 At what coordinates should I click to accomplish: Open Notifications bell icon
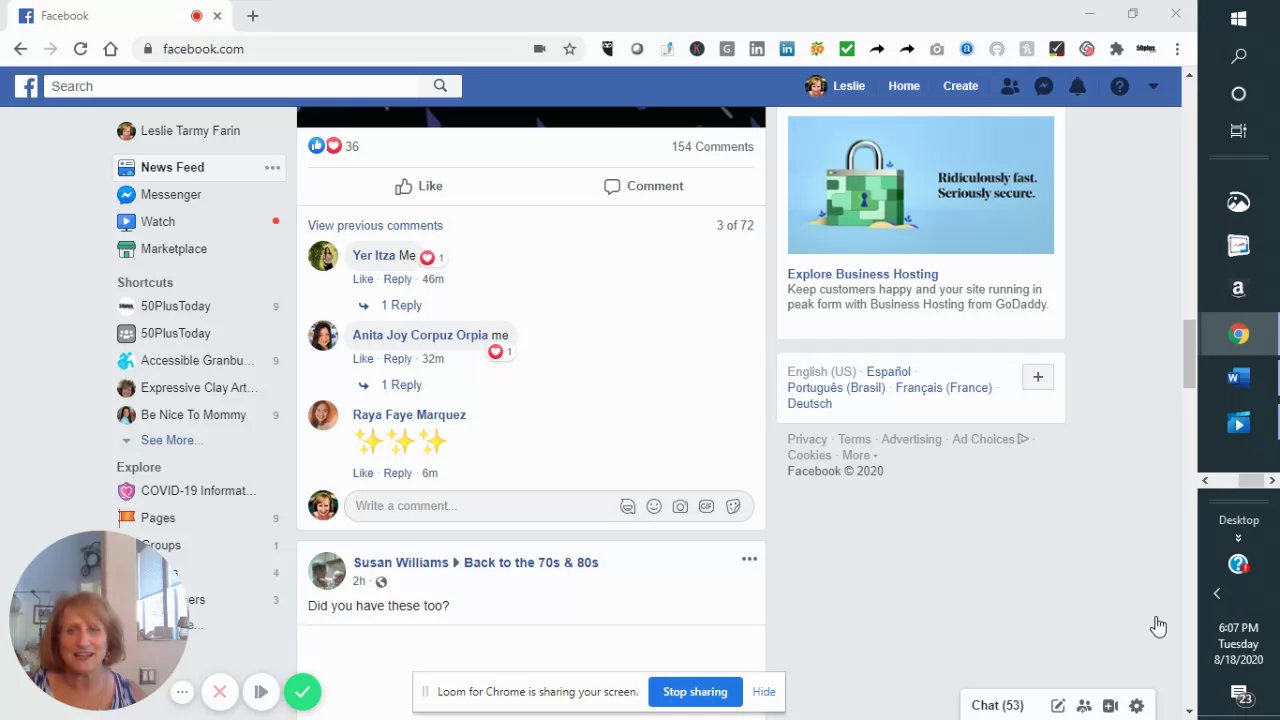point(1077,86)
